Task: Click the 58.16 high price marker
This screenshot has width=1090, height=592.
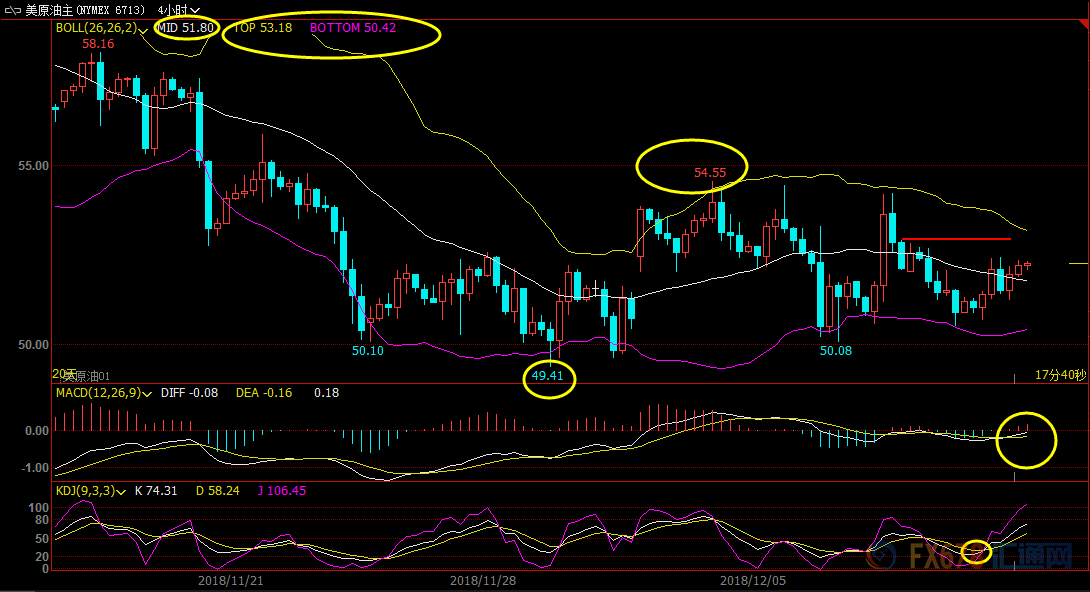Action: (x=98, y=44)
